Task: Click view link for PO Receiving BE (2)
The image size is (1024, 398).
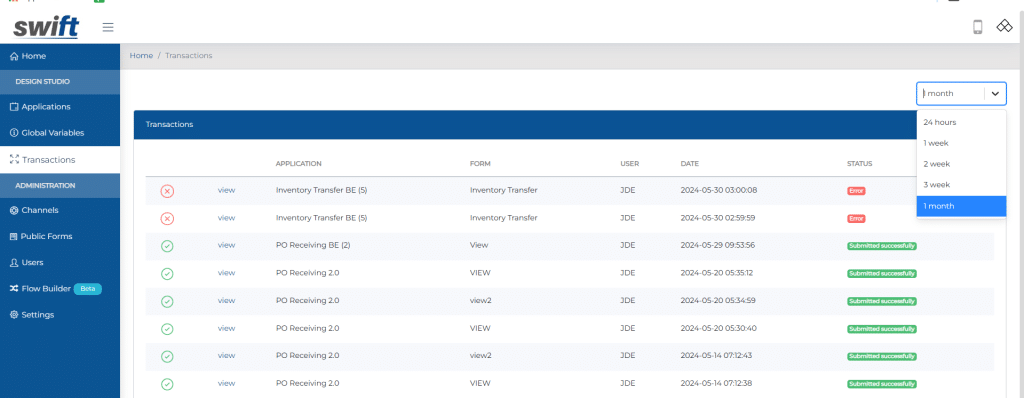Action: pos(226,245)
